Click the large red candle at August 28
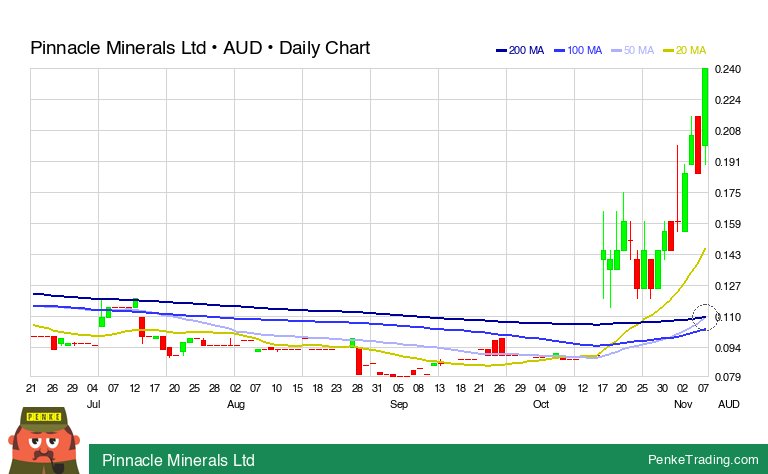The width and height of the screenshot is (768, 474). (x=359, y=361)
